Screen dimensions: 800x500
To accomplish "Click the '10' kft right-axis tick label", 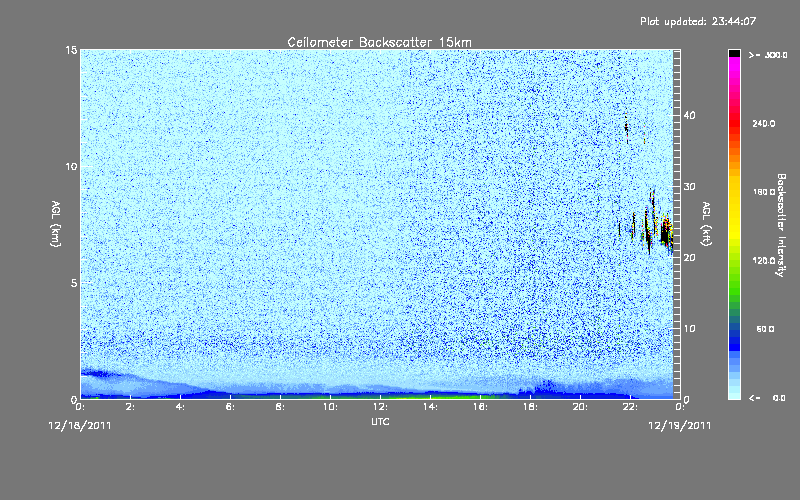I will pos(689,329).
